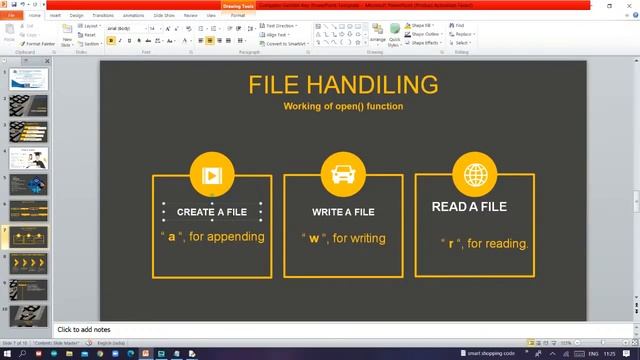The height and width of the screenshot is (360, 640).
Task: Click the Format Painter button
Action: 37,44
